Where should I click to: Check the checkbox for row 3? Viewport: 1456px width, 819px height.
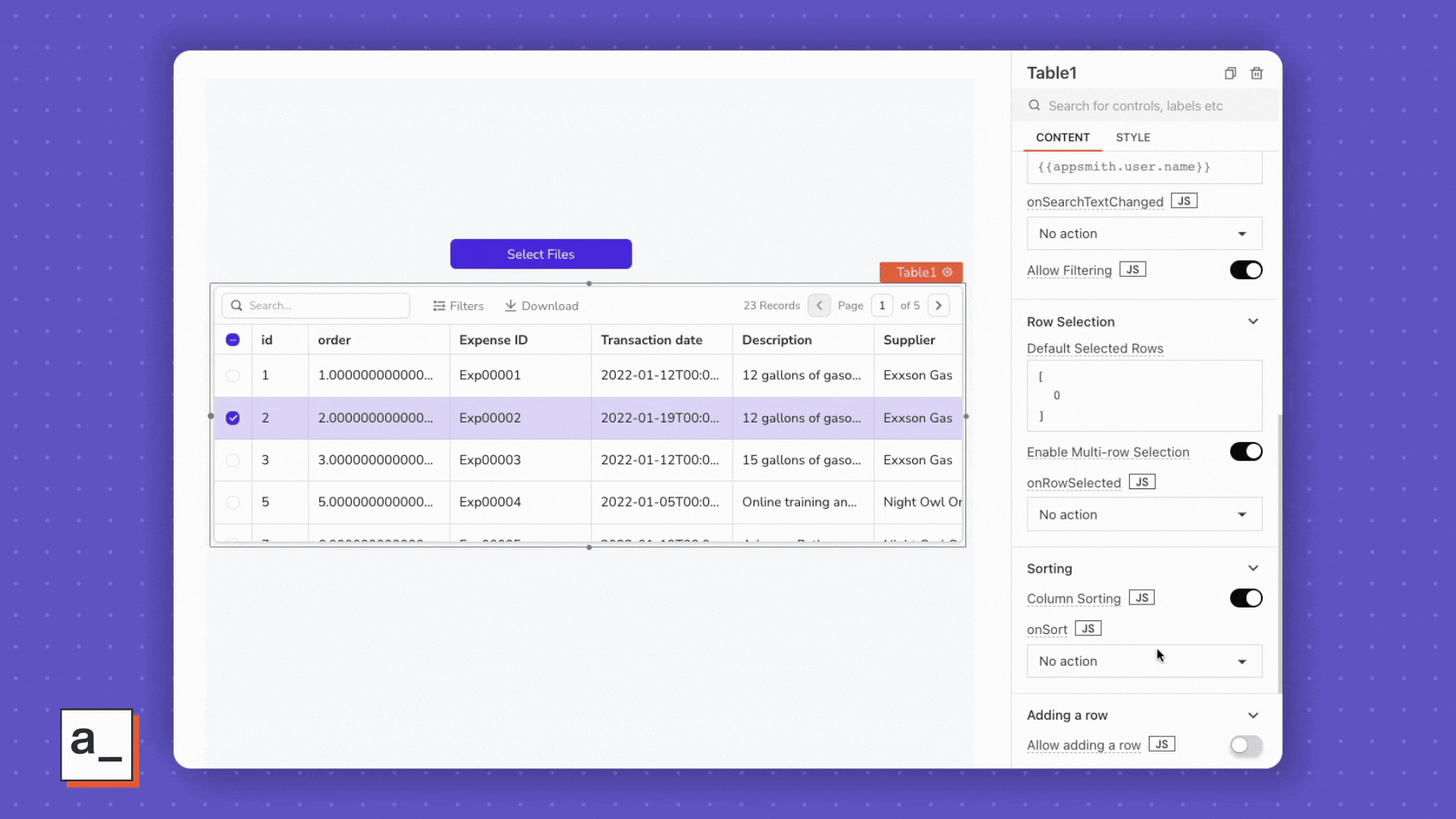[x=233, y=460]
